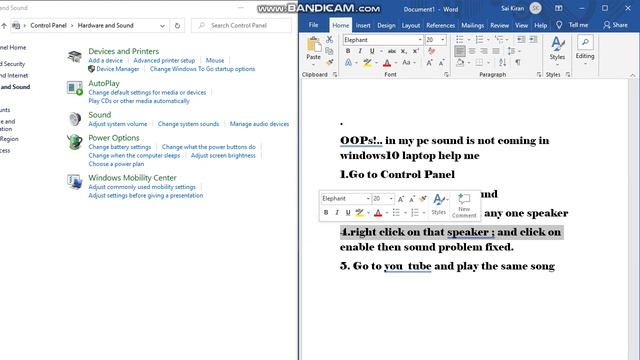Click the Sound speaker icon in Control Panel
The image size is (640, 360).
click(x=75, y=118)
